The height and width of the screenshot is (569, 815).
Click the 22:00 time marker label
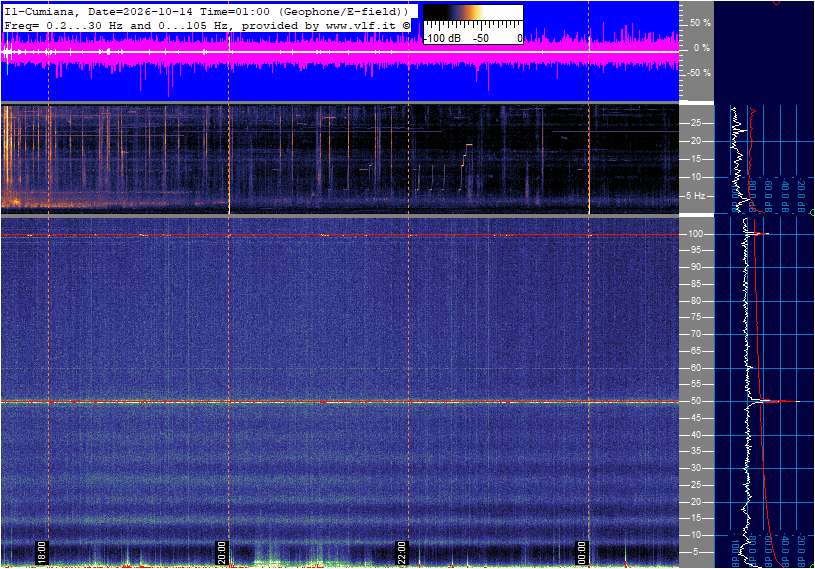point(401,553)
